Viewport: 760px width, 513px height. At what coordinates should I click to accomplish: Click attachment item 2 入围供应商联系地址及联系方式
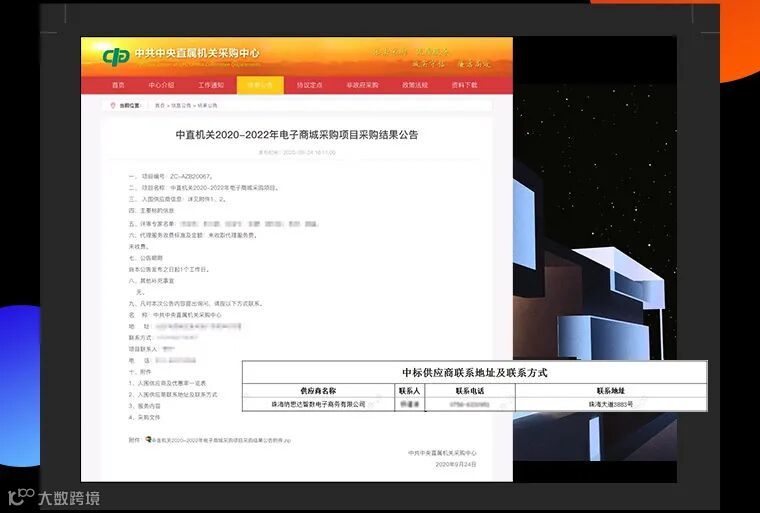click(x=173, y=395)
